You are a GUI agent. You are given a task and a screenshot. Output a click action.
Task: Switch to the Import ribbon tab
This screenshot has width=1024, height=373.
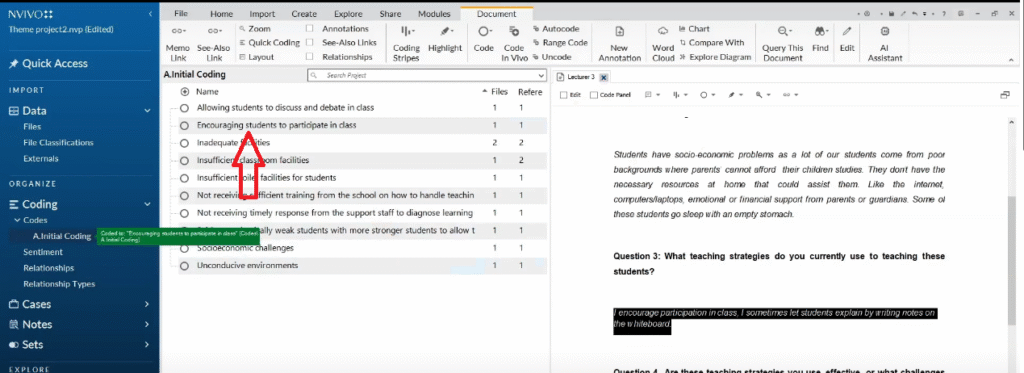point(262,14)
